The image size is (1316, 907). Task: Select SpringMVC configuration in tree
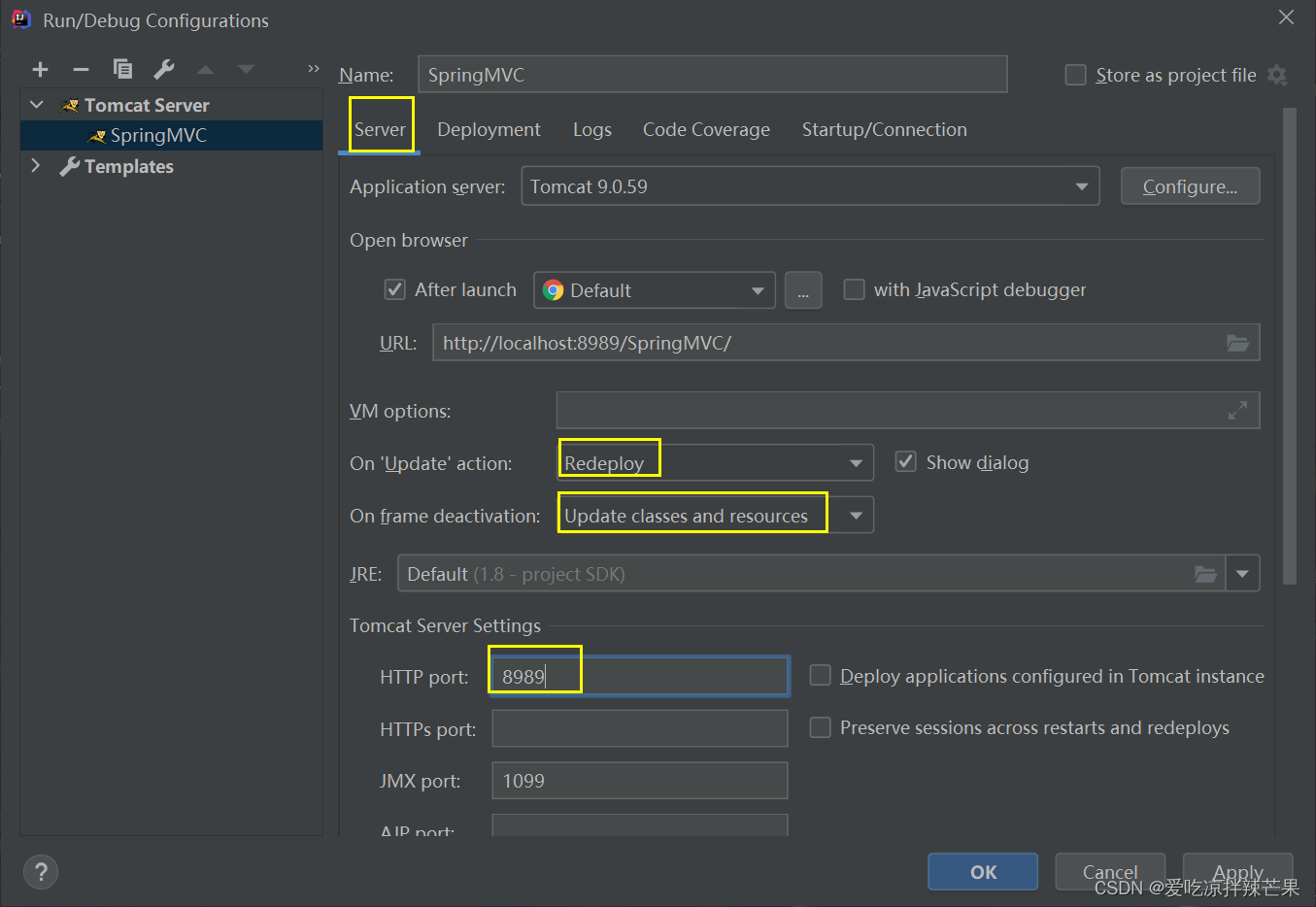(171, 136)
